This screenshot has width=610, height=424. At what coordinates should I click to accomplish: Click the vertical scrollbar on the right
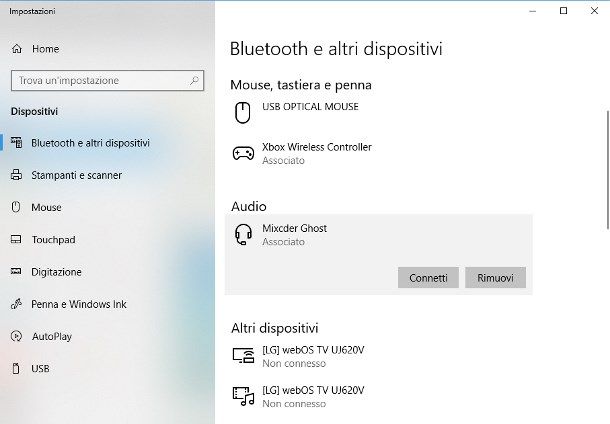[607, 170]
